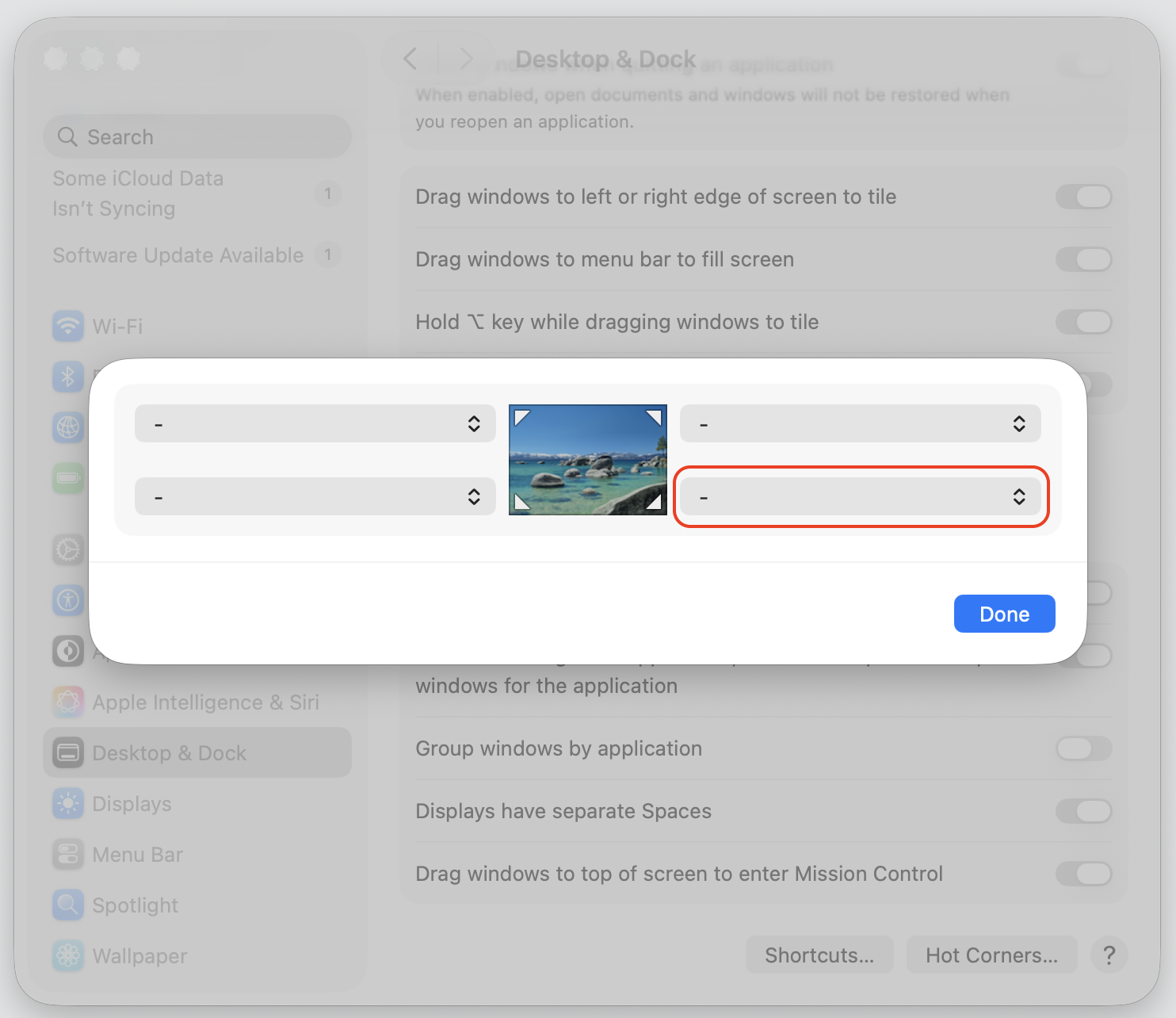The height and width of the screenshot is (1018, 1176).
Task: Click the Appearance sidebar icon
Action: click(68, 651)
